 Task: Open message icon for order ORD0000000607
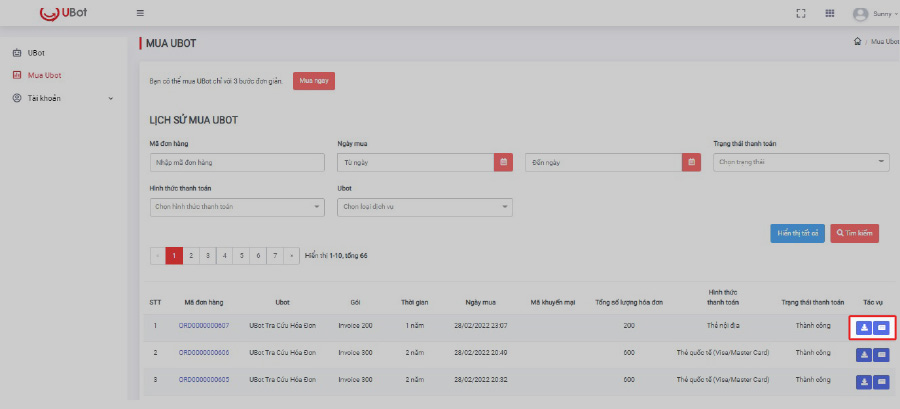(x=882, y=328)
